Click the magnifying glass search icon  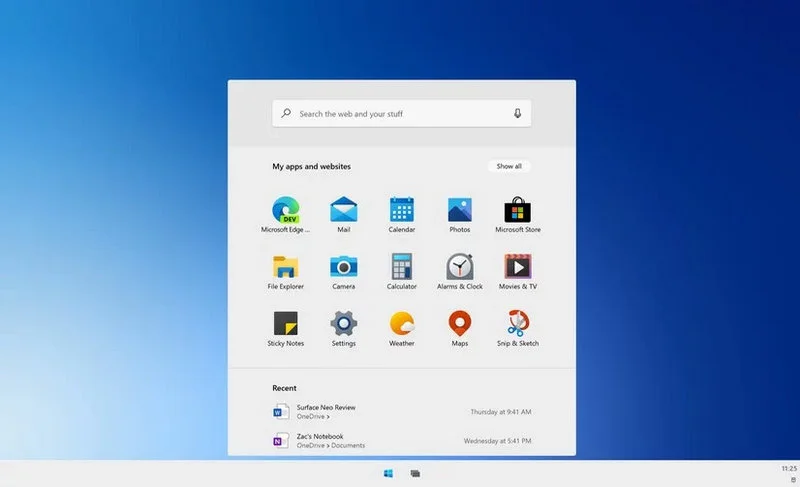click(x=286, y=113)
